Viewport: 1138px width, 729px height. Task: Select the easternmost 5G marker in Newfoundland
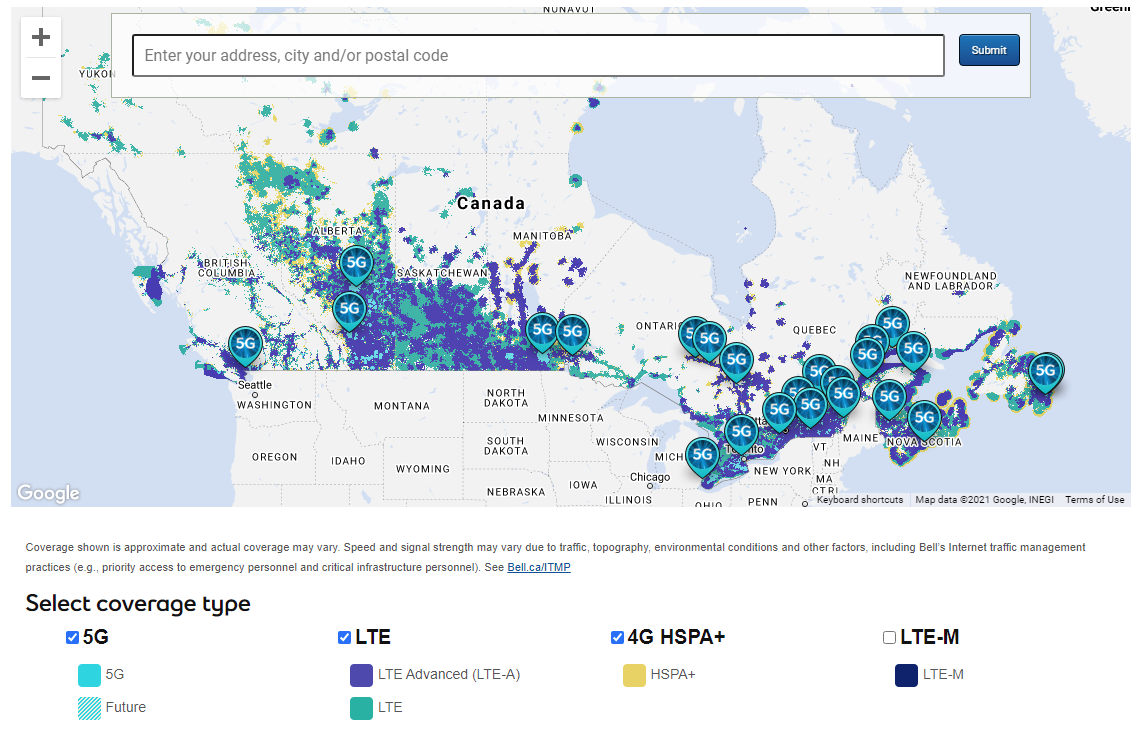[1046, 371]
